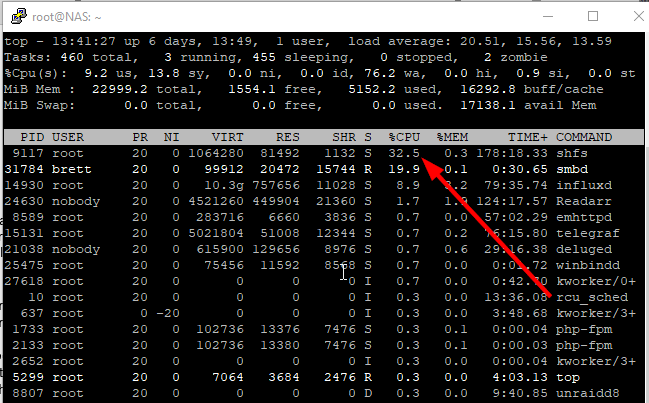Click PID 31784 in process list
Viewport: 649px width, 403px height.
(x=24, y=169)
